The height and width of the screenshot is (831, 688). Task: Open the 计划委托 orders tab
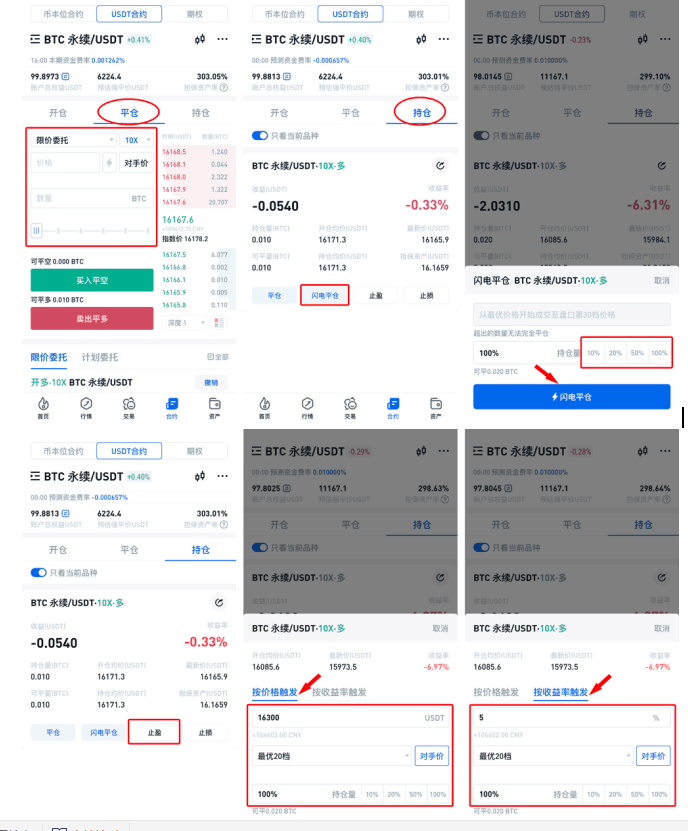pos(100,357)
